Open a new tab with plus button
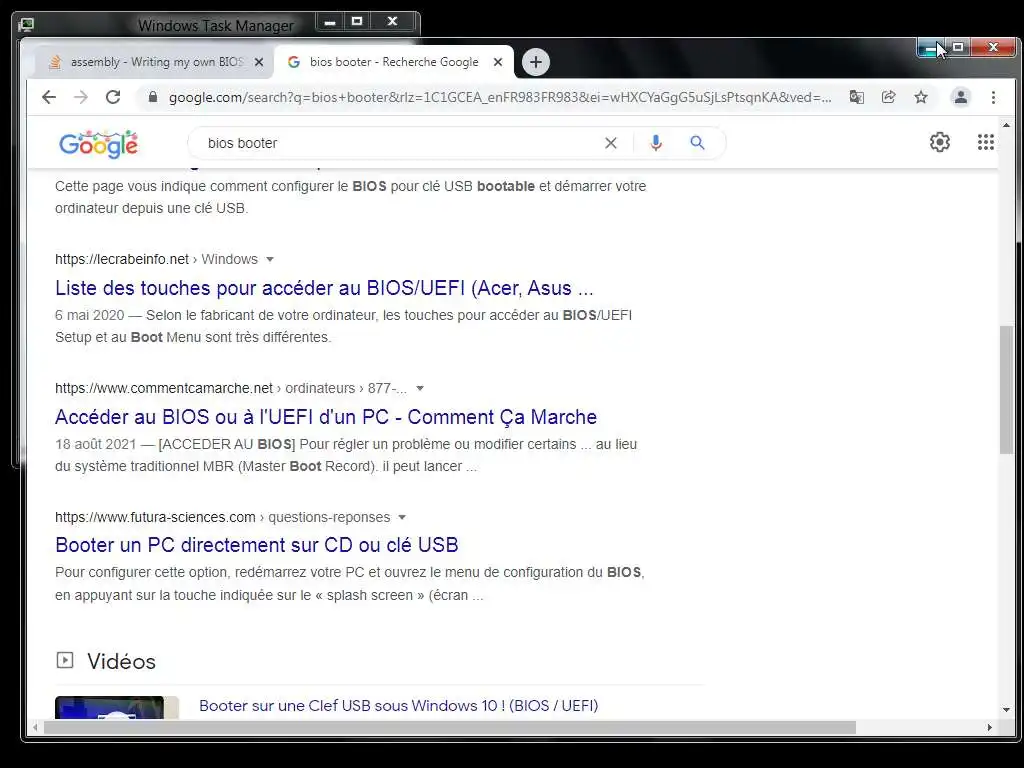 [x=536, y=62]
